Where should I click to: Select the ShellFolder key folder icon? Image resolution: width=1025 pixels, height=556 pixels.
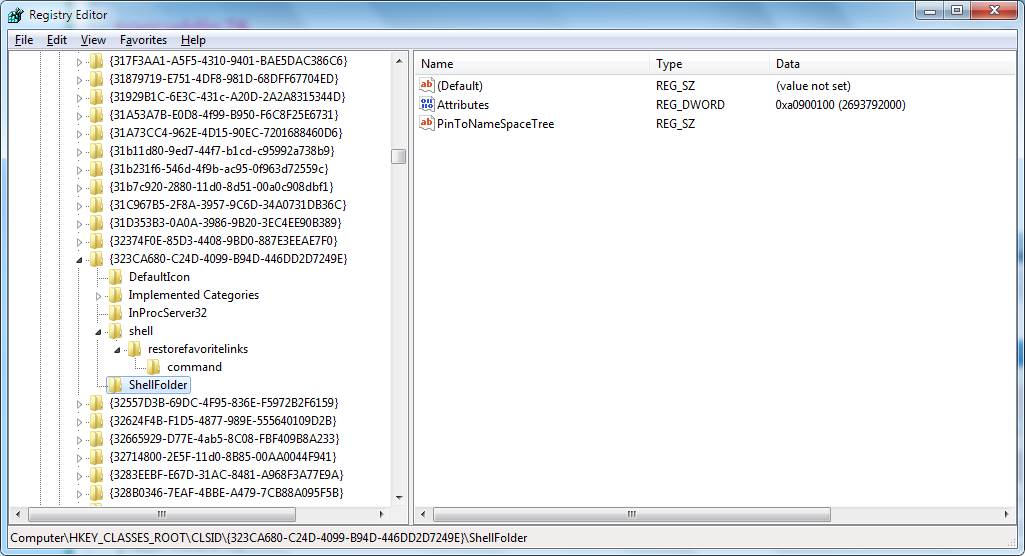(x=116, y=385)
